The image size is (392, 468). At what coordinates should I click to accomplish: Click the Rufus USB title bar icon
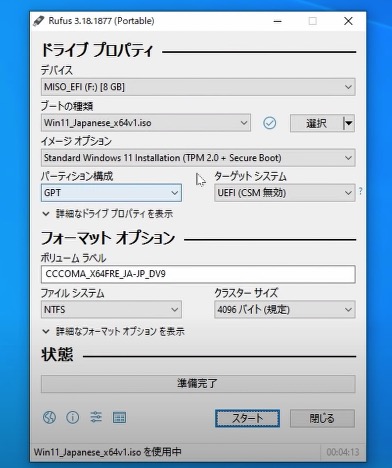[x=39, y=21]
